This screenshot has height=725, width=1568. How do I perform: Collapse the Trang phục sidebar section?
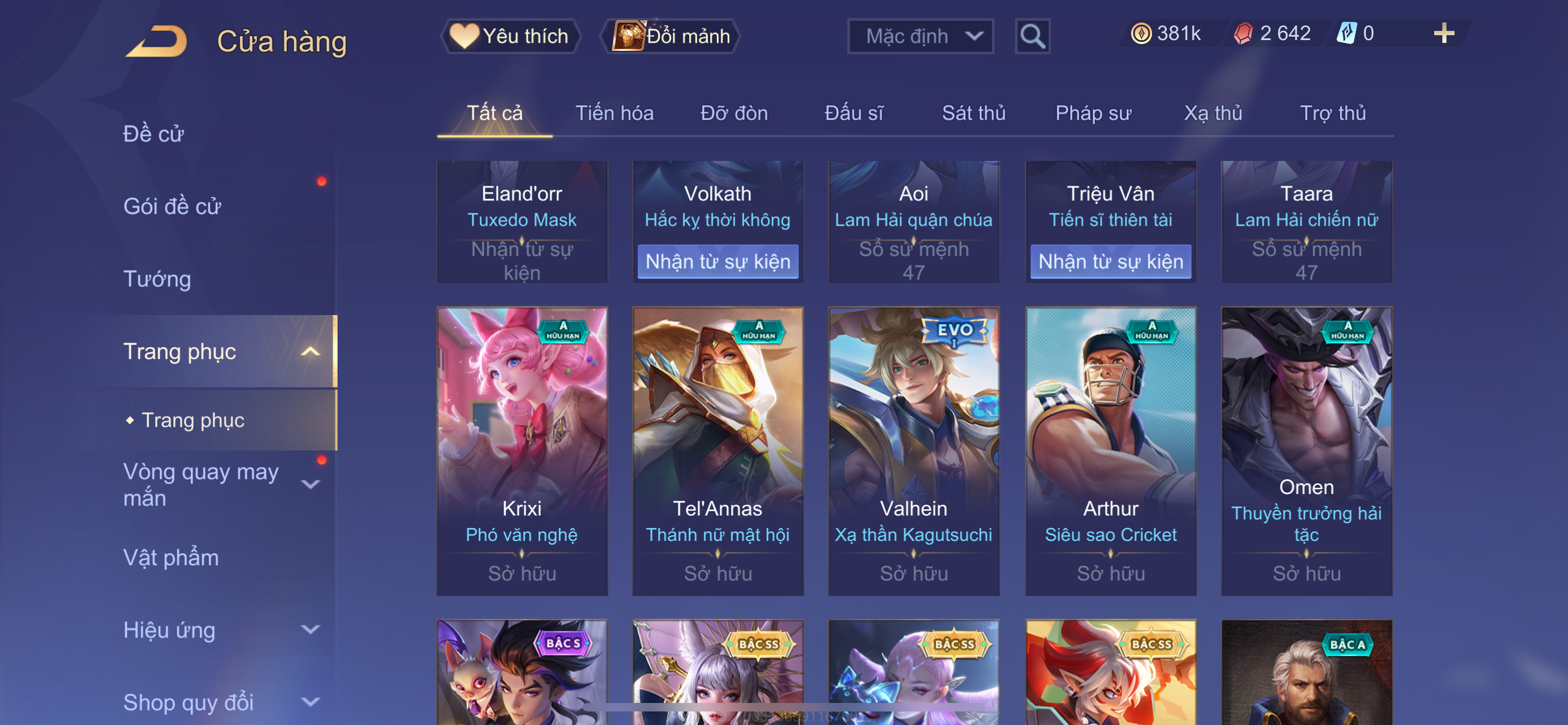310,351
